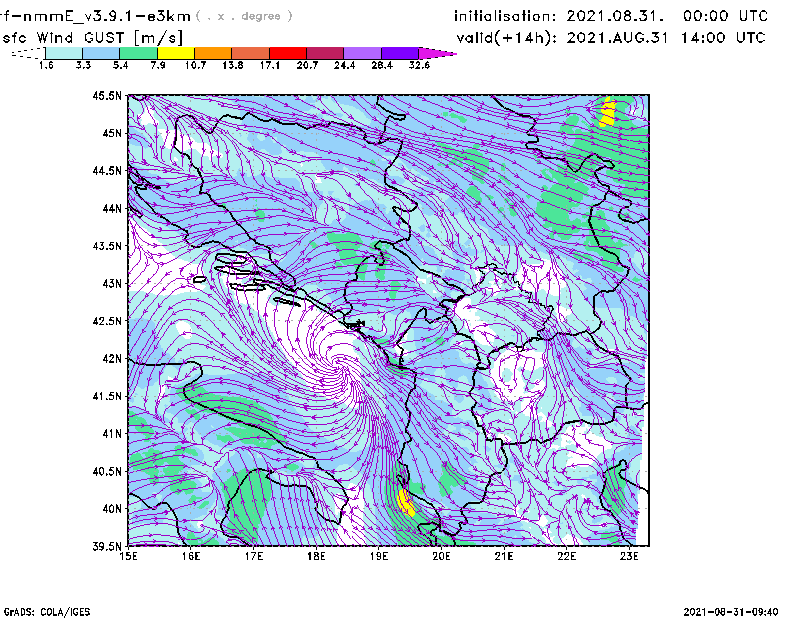Click the 40N latitude label

coord(112,509)
